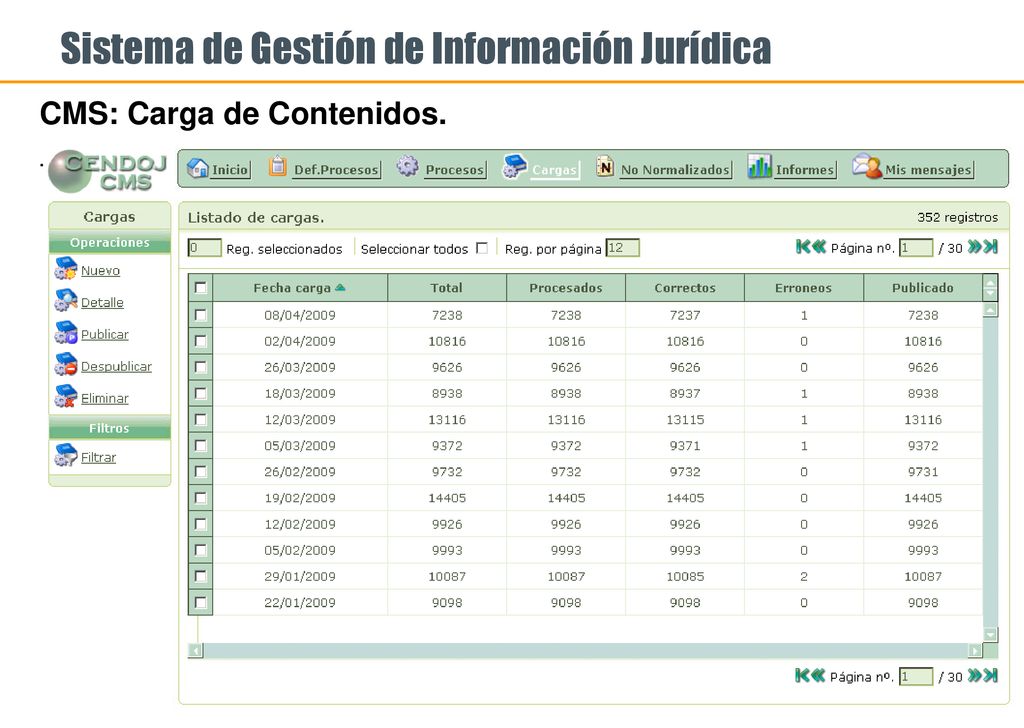Select the 12/03/2009 row checkbox
Screen dimensions: 1024x728
coord(200,420)
